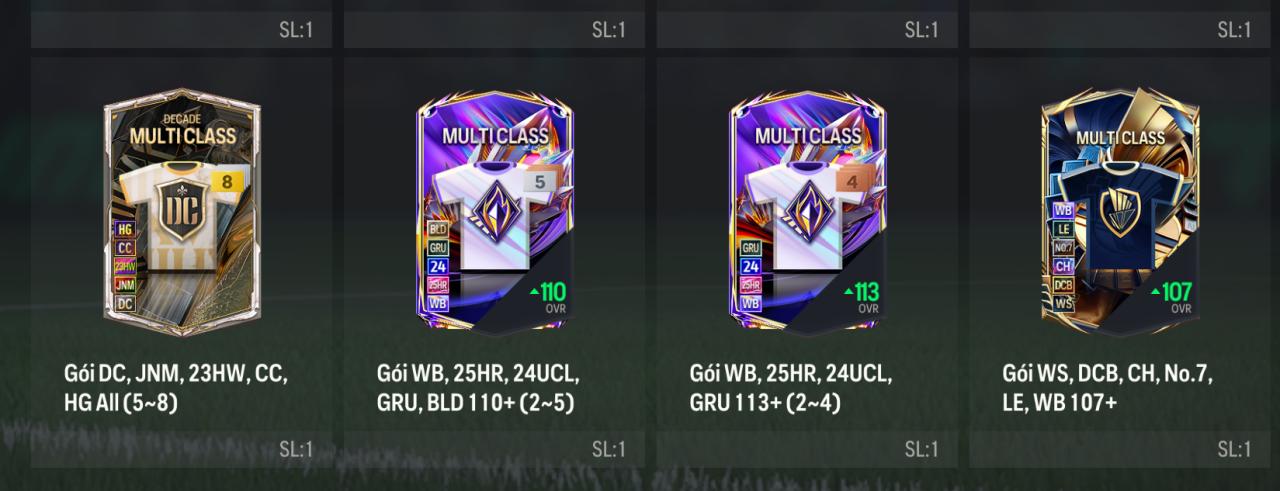Click the HG class tag on Decade card
1280x491 pixels.
tap(125, 229)
